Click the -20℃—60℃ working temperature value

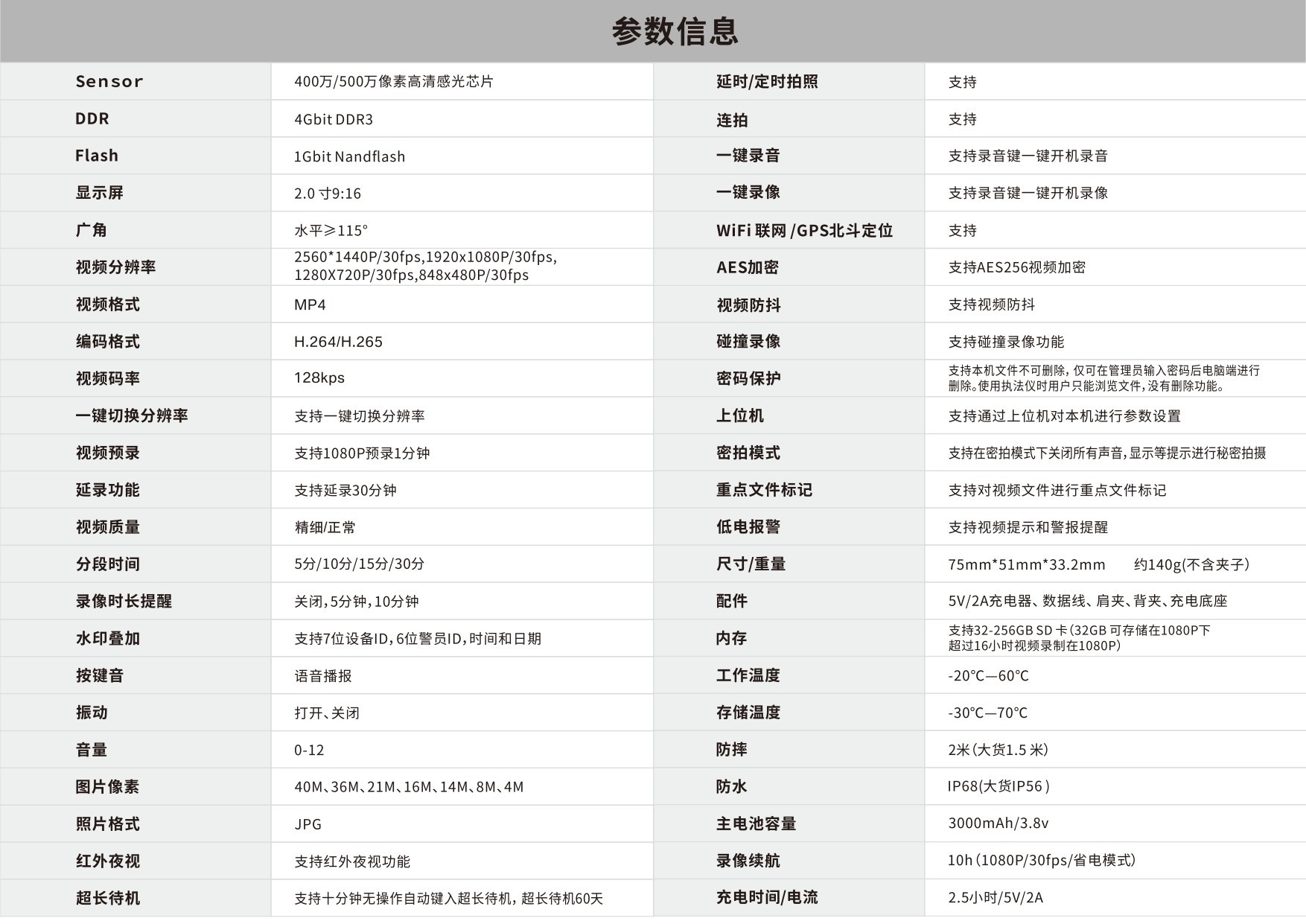pos(988,675)
